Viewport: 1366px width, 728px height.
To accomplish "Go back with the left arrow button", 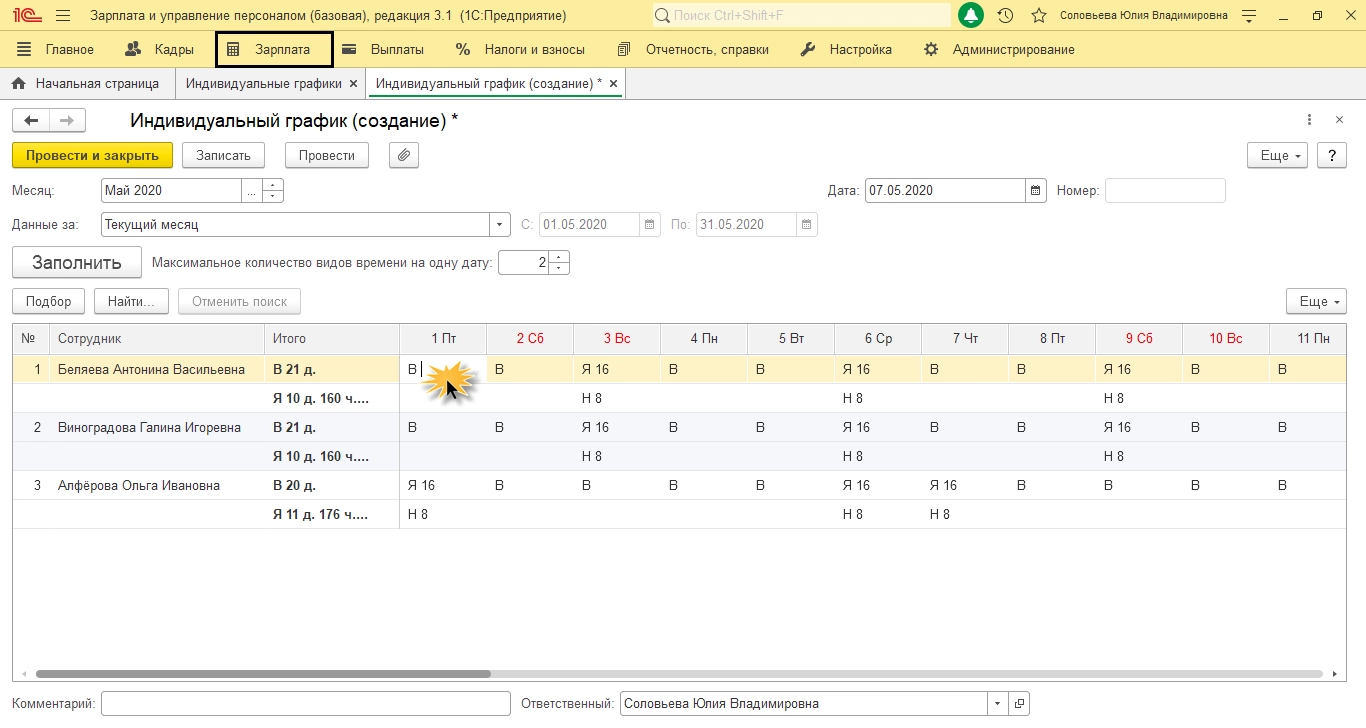I will [x=31, y=121].
